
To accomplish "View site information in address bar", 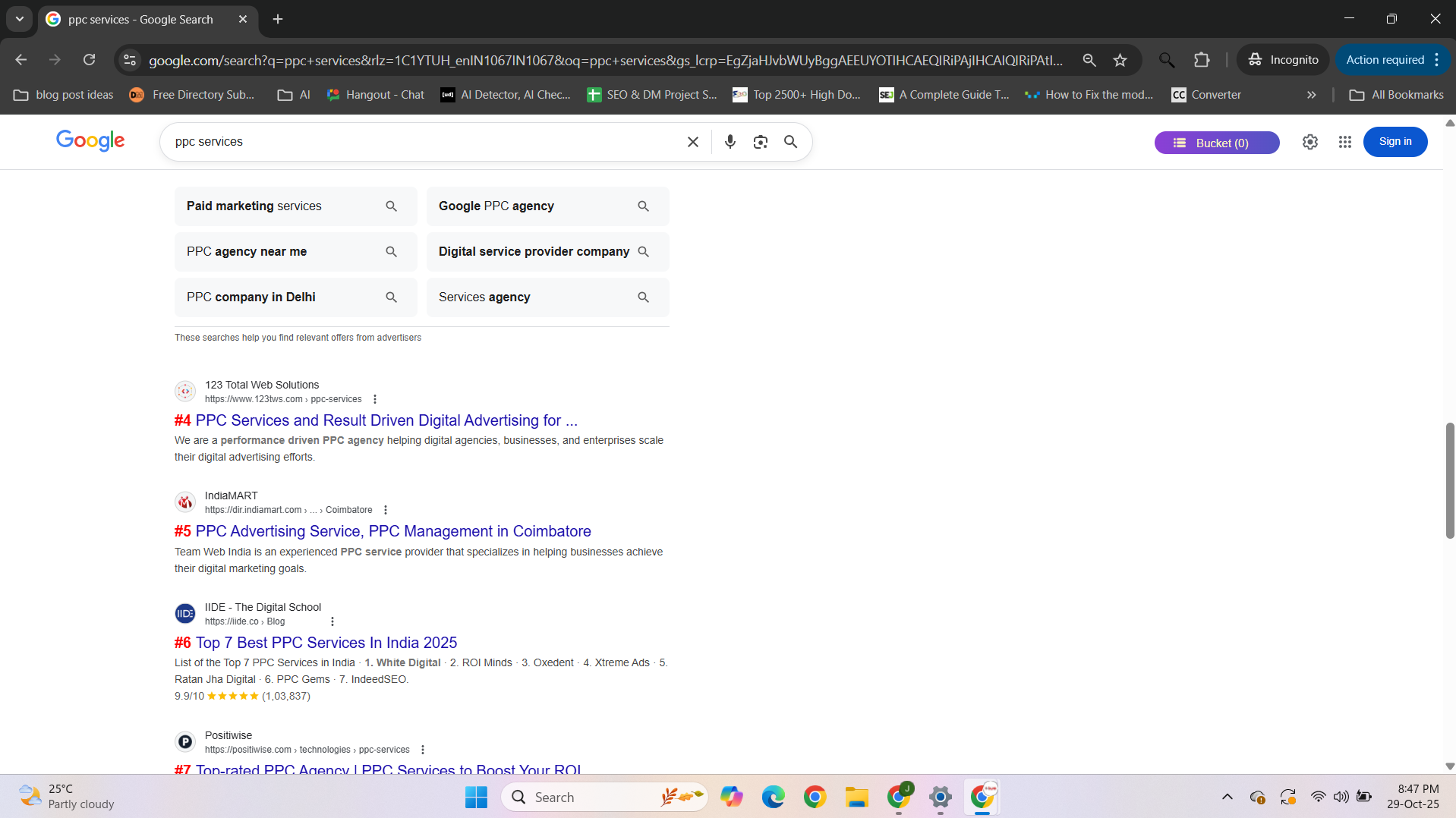I will (130, 60).
